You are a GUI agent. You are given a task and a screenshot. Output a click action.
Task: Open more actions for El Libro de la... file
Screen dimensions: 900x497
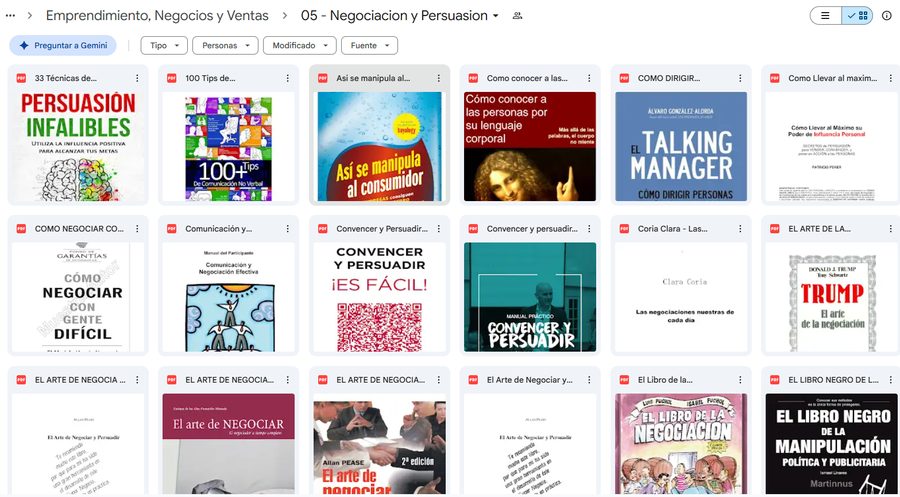740,379
